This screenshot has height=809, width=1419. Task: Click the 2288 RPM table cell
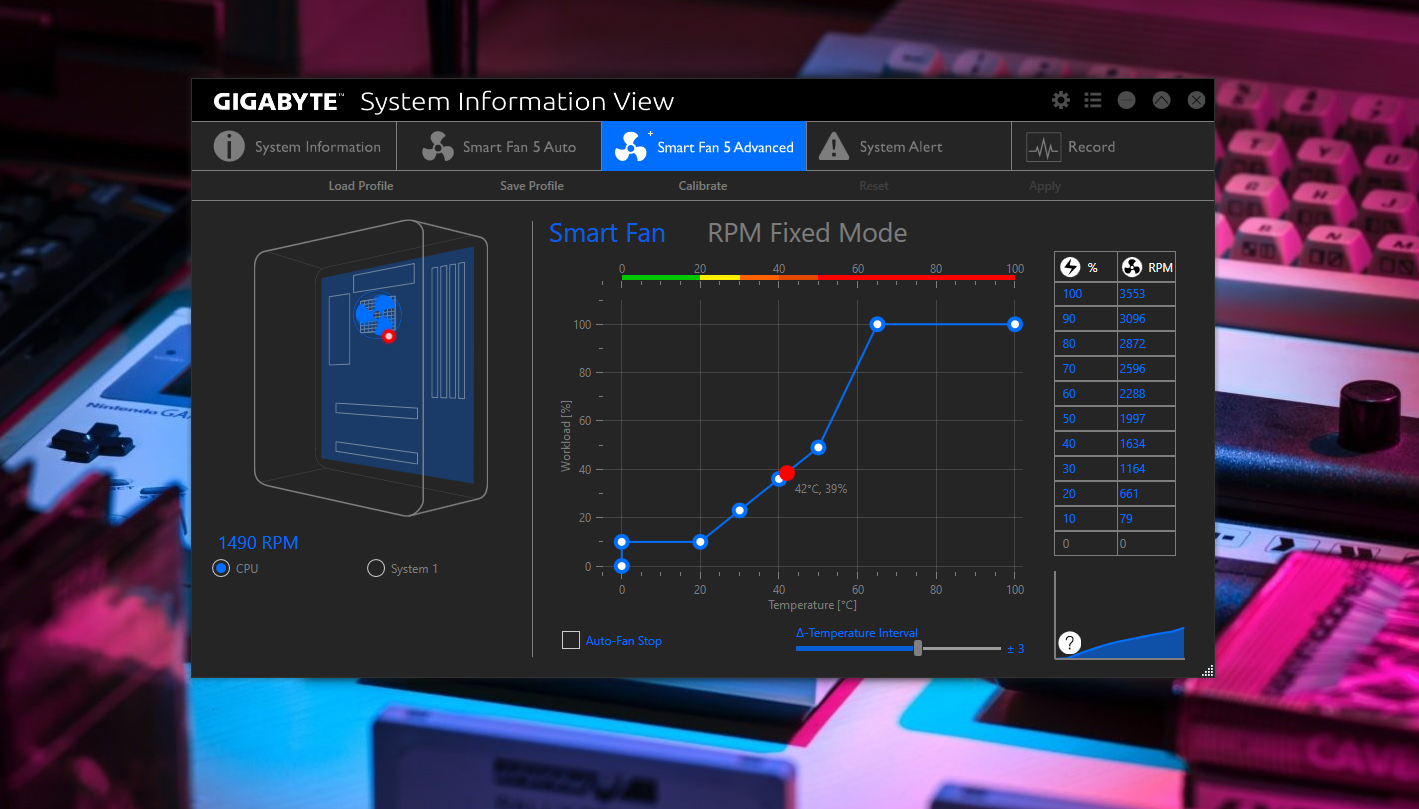pyautogui.click(x=1146, y=394)
